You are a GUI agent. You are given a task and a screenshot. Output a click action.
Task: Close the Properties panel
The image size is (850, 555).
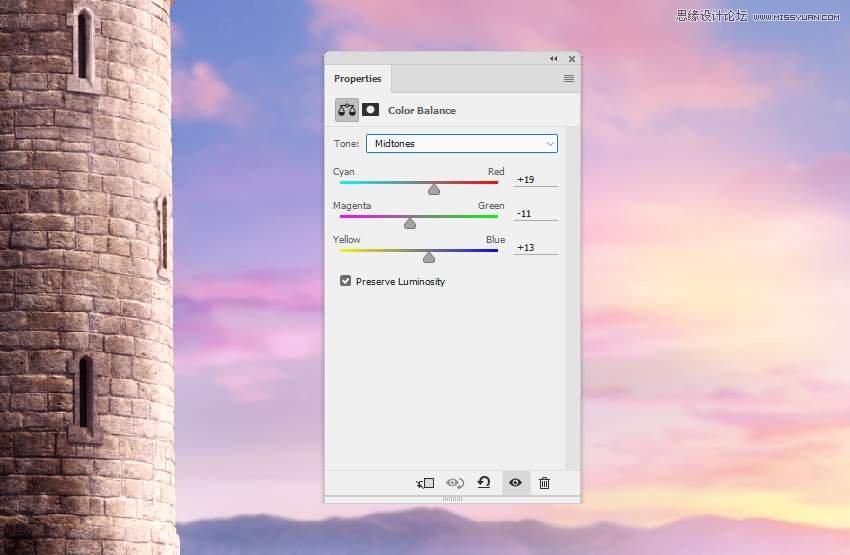click(x=572, y=59)
